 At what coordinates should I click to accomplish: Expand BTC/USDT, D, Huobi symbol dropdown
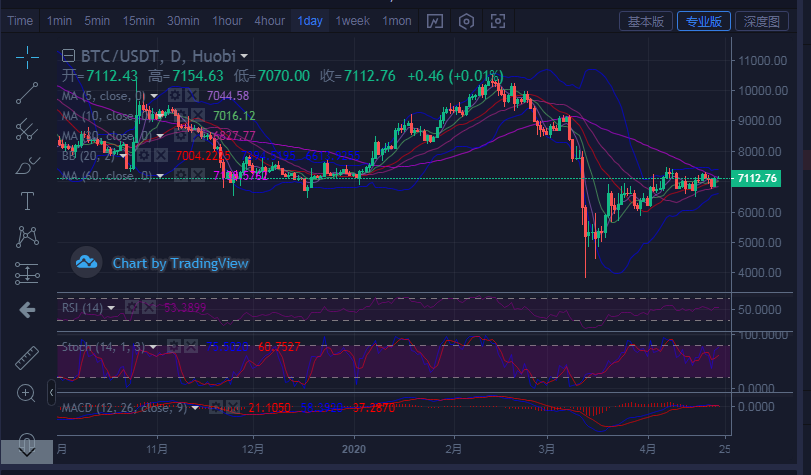(244, 56)
